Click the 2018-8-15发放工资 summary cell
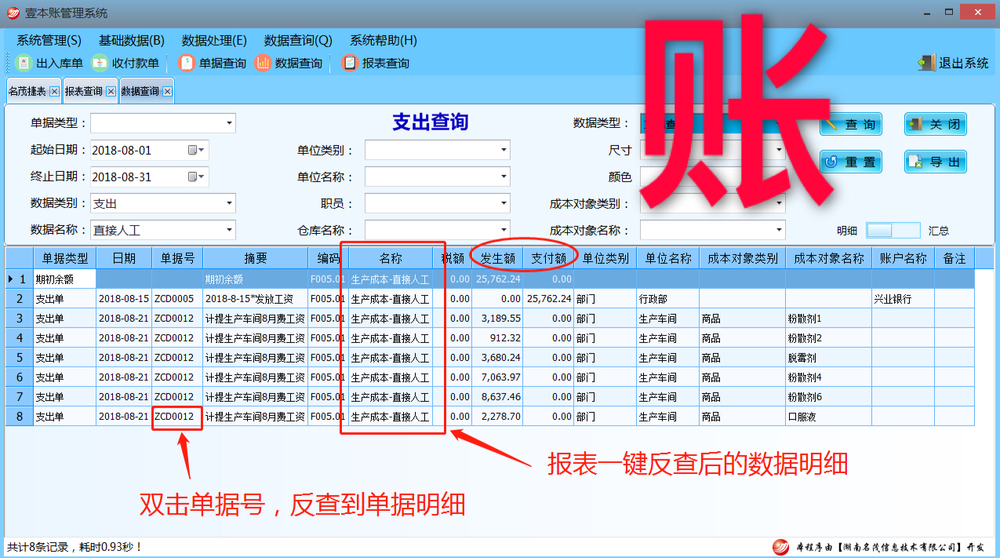The height and width of the screenshot is (558, 1000). point(255,299)
